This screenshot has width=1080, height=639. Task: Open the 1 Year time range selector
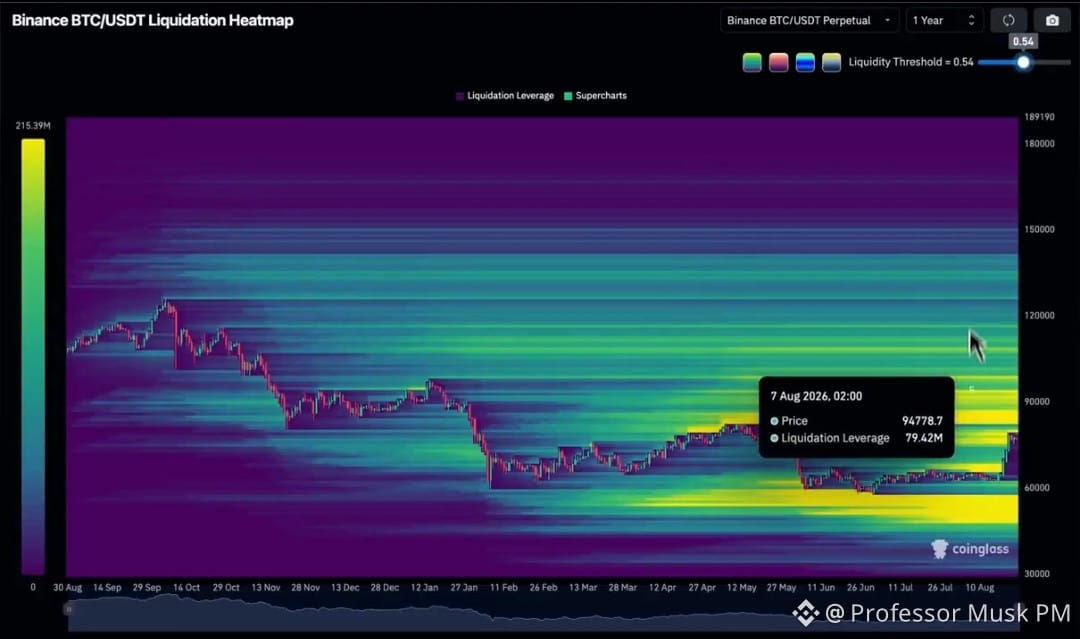tap(944, 20)
